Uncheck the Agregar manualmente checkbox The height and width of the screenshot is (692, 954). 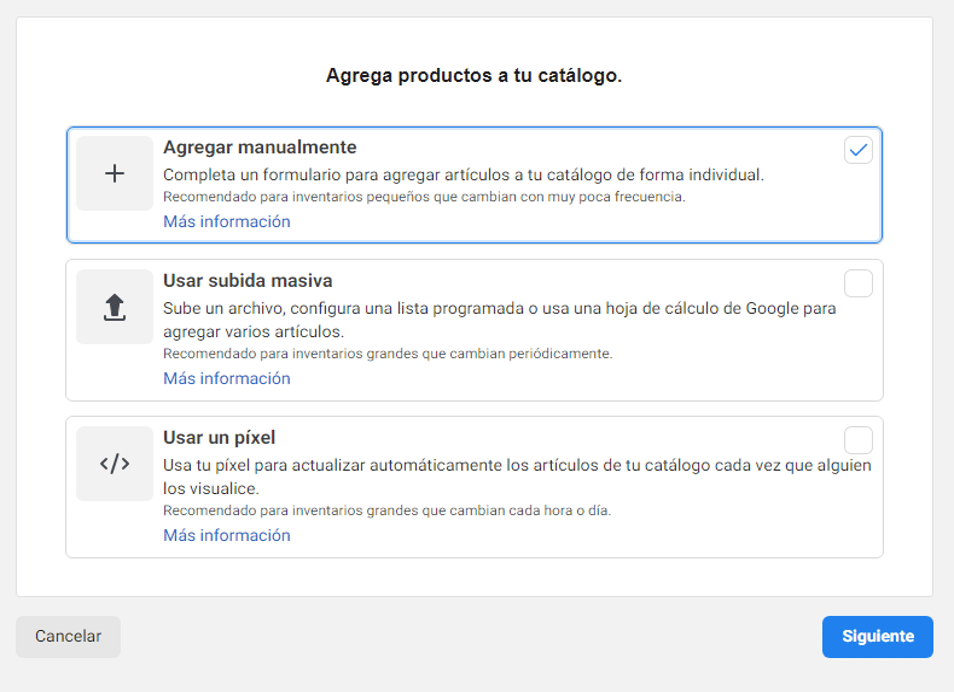pyautogui.click(x=858, y=150)
